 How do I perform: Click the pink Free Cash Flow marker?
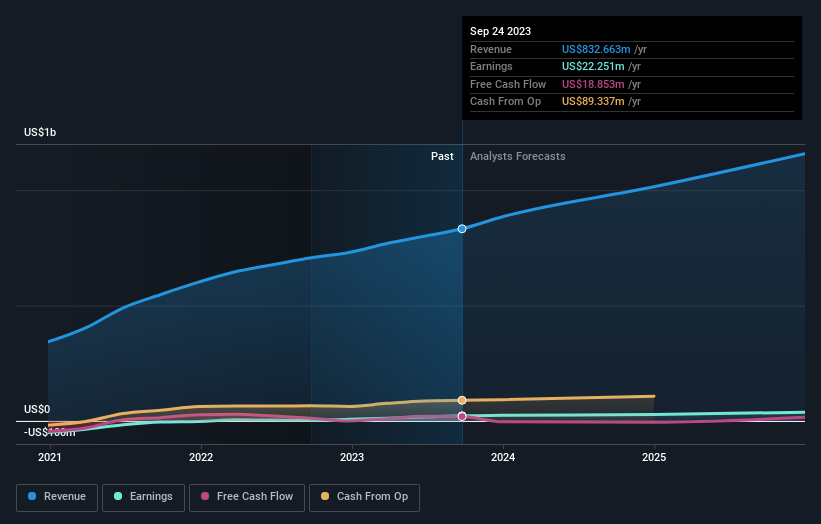(462, 416)
